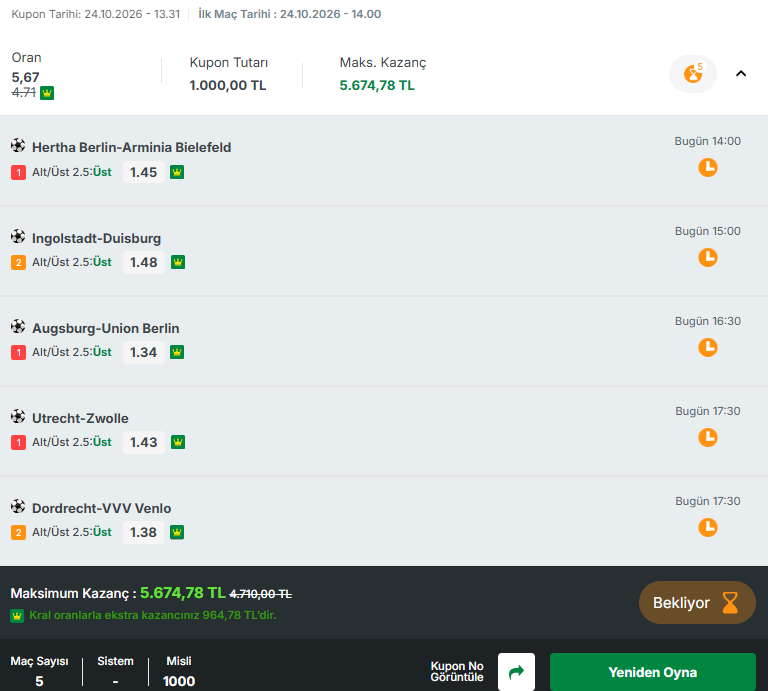Click Bugün 14:00 time label
Viewport: 768px width, 691px height.
tap(707, 141)
